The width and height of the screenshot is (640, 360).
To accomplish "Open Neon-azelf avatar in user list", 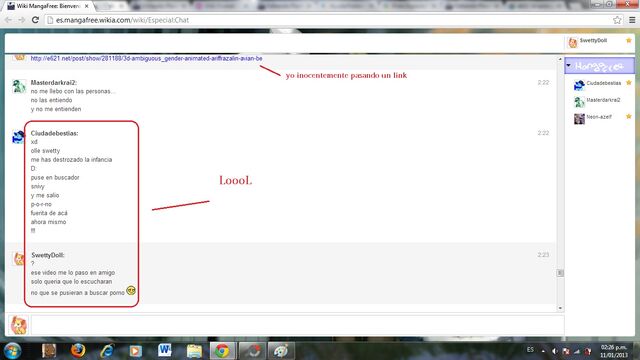I will tap(579, 119).
